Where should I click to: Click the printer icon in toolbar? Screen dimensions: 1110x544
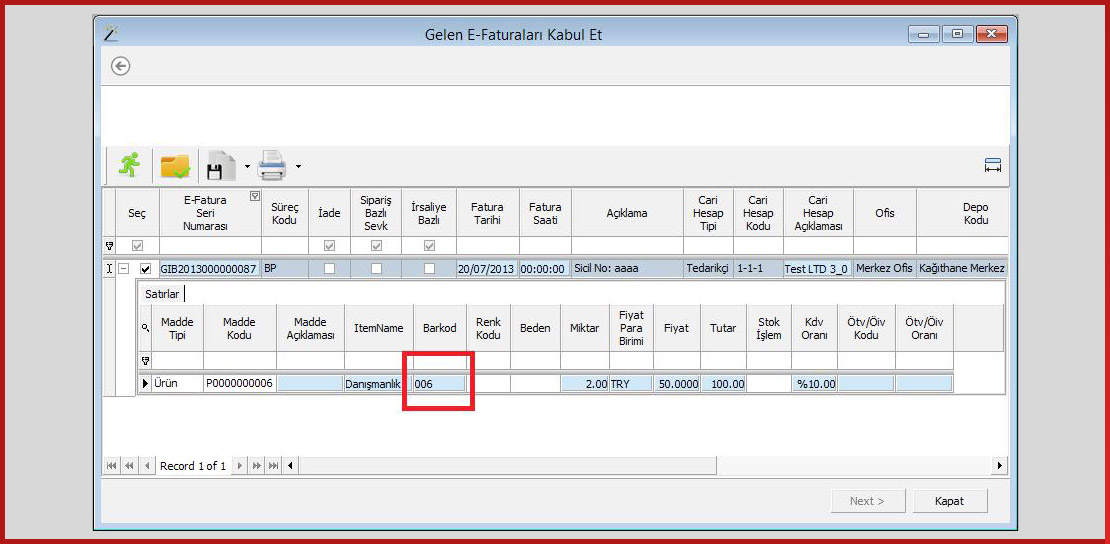click(x=273, y=165)
